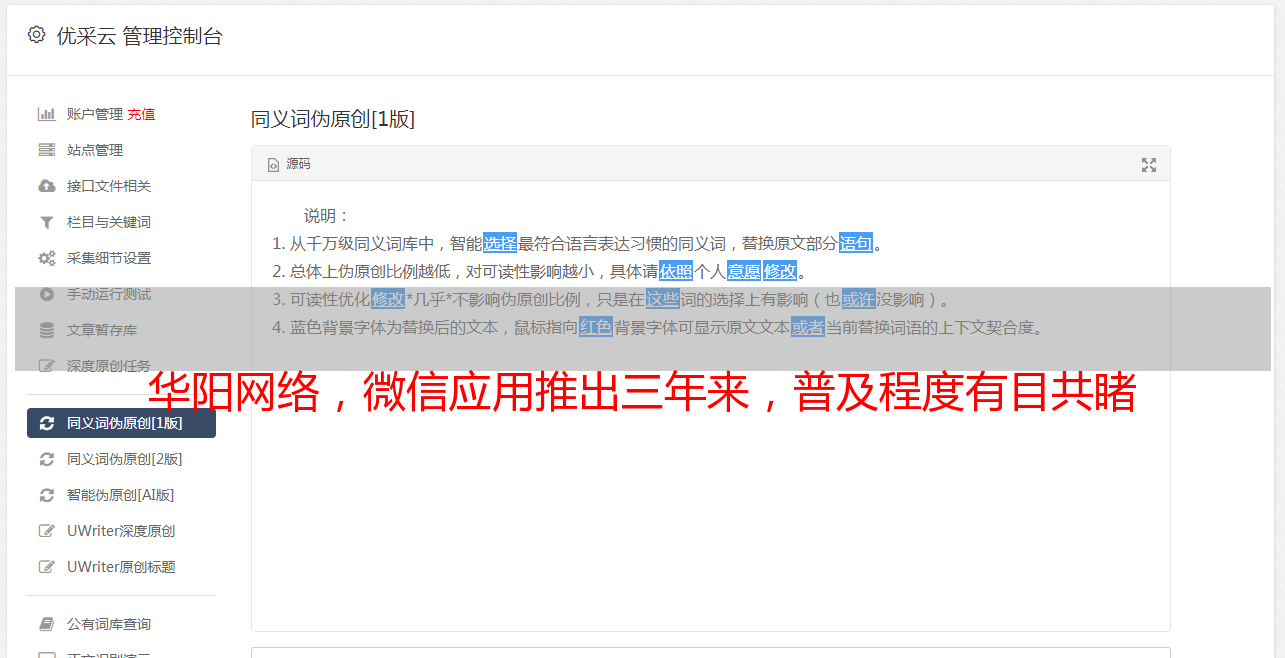The image size is (1285, 658).
Task: Open 同义词伪原创[1版] active menu item
Action: (121, 423)
